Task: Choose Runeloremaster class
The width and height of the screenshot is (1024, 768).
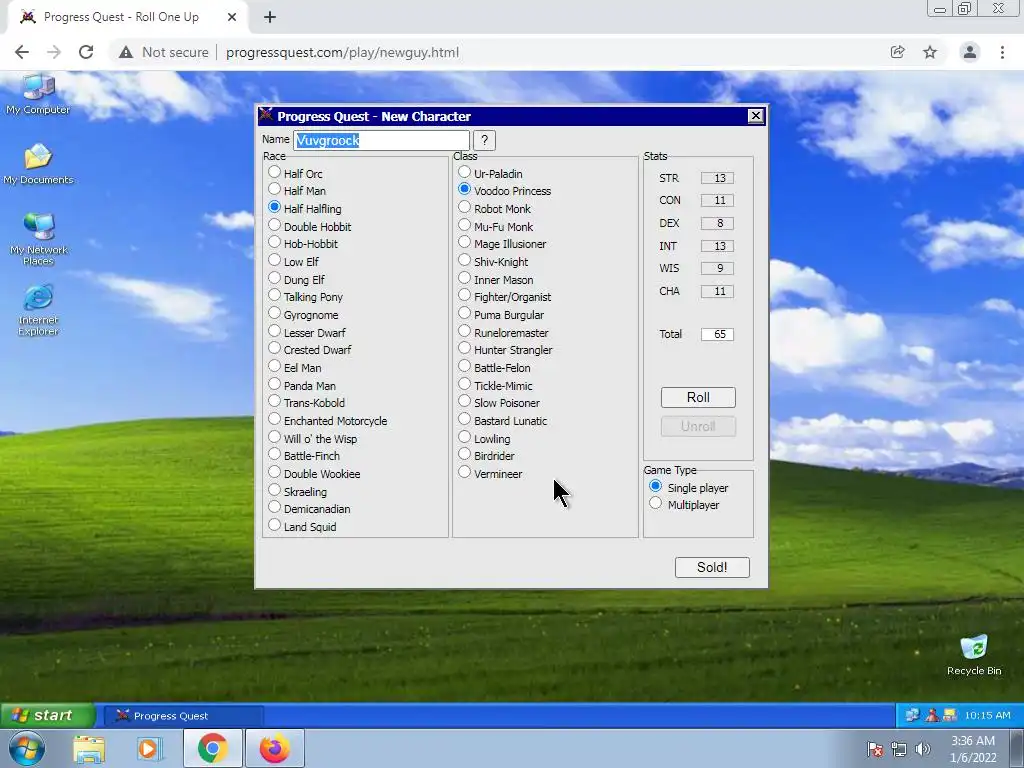Action: (x=464, y=331)
